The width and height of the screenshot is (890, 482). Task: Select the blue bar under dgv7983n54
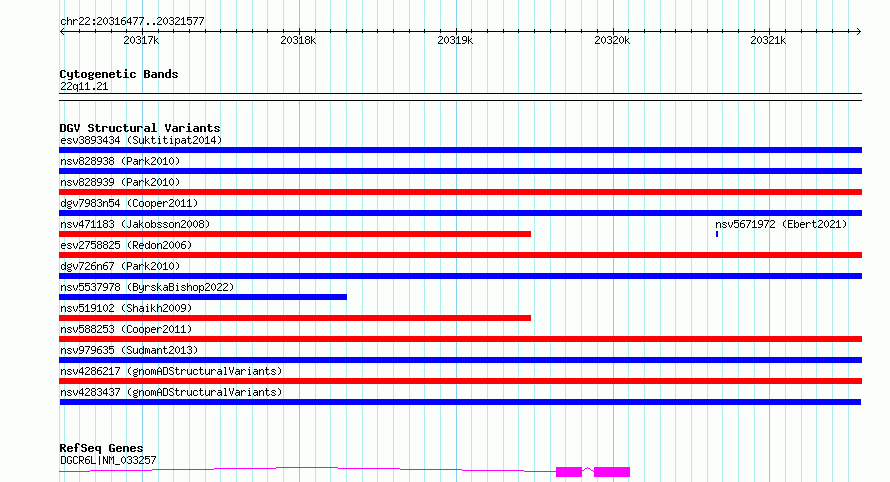[x=460, y=213]
